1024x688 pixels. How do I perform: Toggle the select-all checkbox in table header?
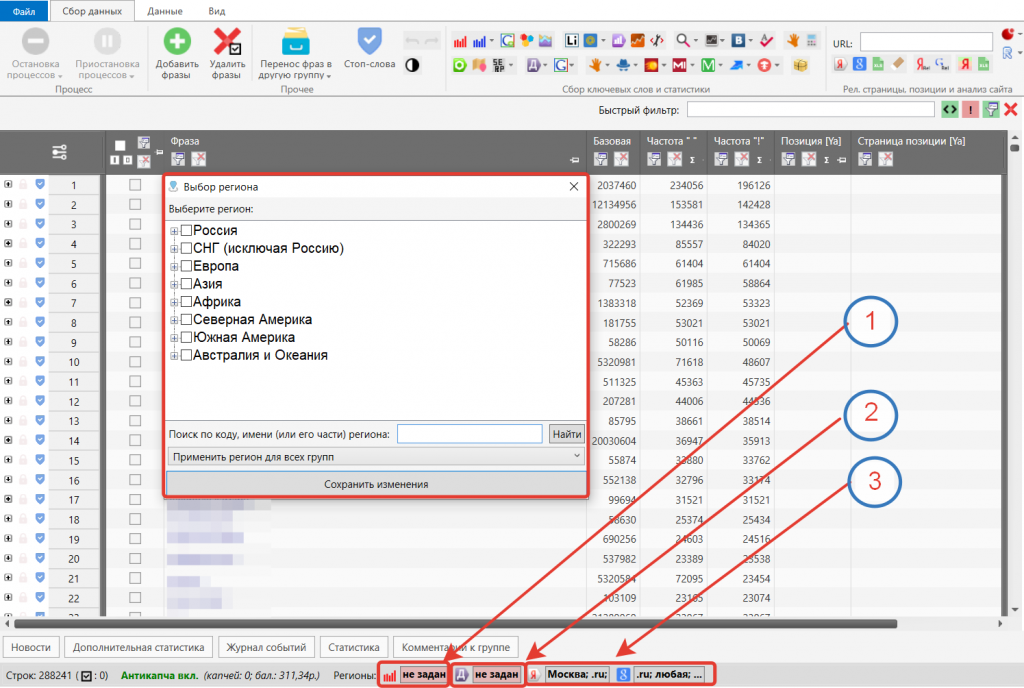click(120, 146)
